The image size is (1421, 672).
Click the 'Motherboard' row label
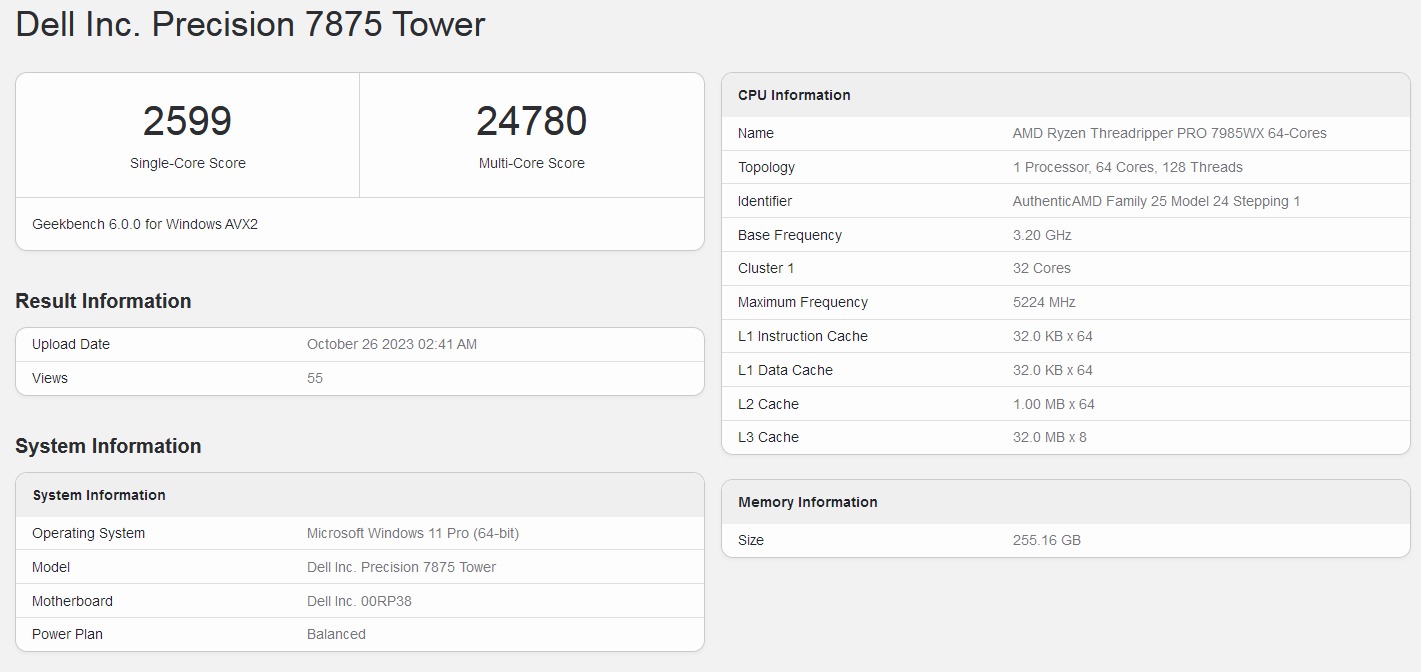[73, 601]
